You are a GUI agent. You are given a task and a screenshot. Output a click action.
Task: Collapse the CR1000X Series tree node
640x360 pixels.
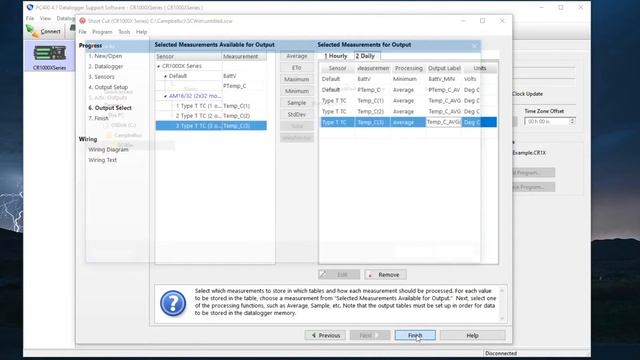pos(159,66)
